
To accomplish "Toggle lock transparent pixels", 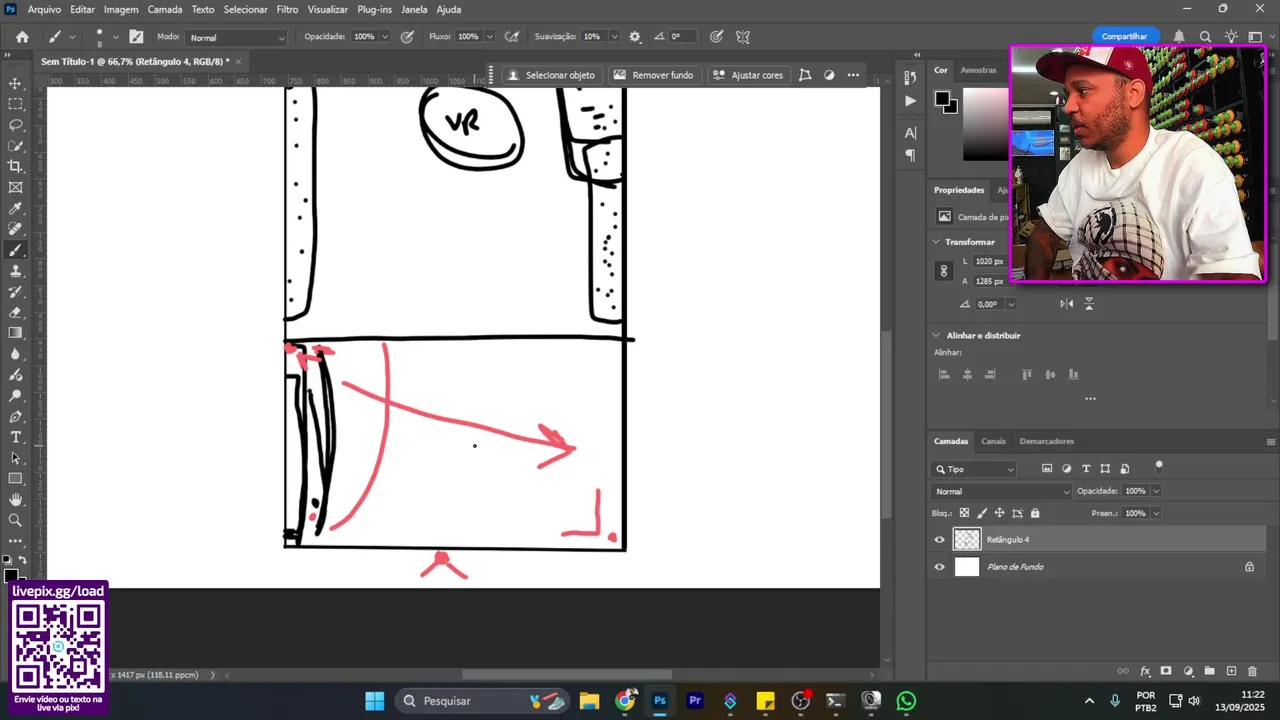I will [964, 513].
